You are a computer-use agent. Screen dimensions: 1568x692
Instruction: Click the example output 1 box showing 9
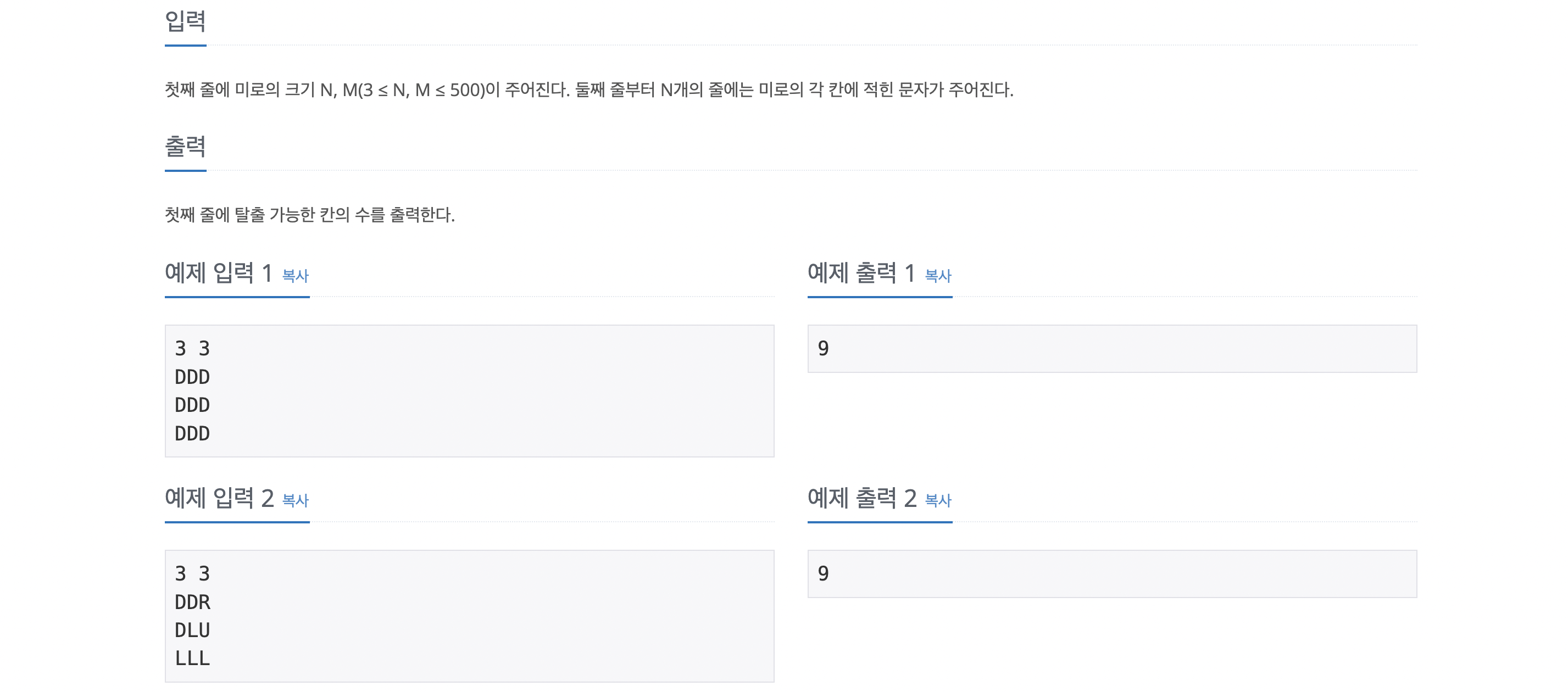1112,349
